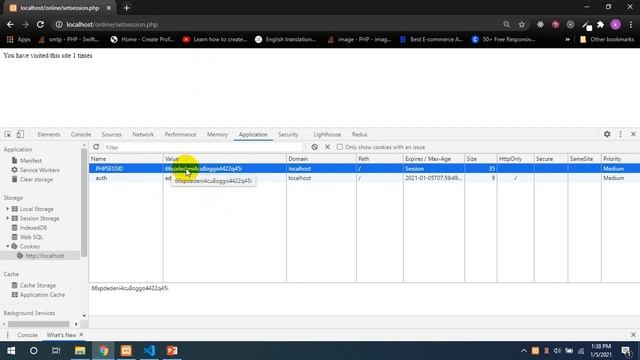The height and width of the screenshot is (360, 640).
Task: Collapse the Cookies tree node
Action: tap(7, 247)
